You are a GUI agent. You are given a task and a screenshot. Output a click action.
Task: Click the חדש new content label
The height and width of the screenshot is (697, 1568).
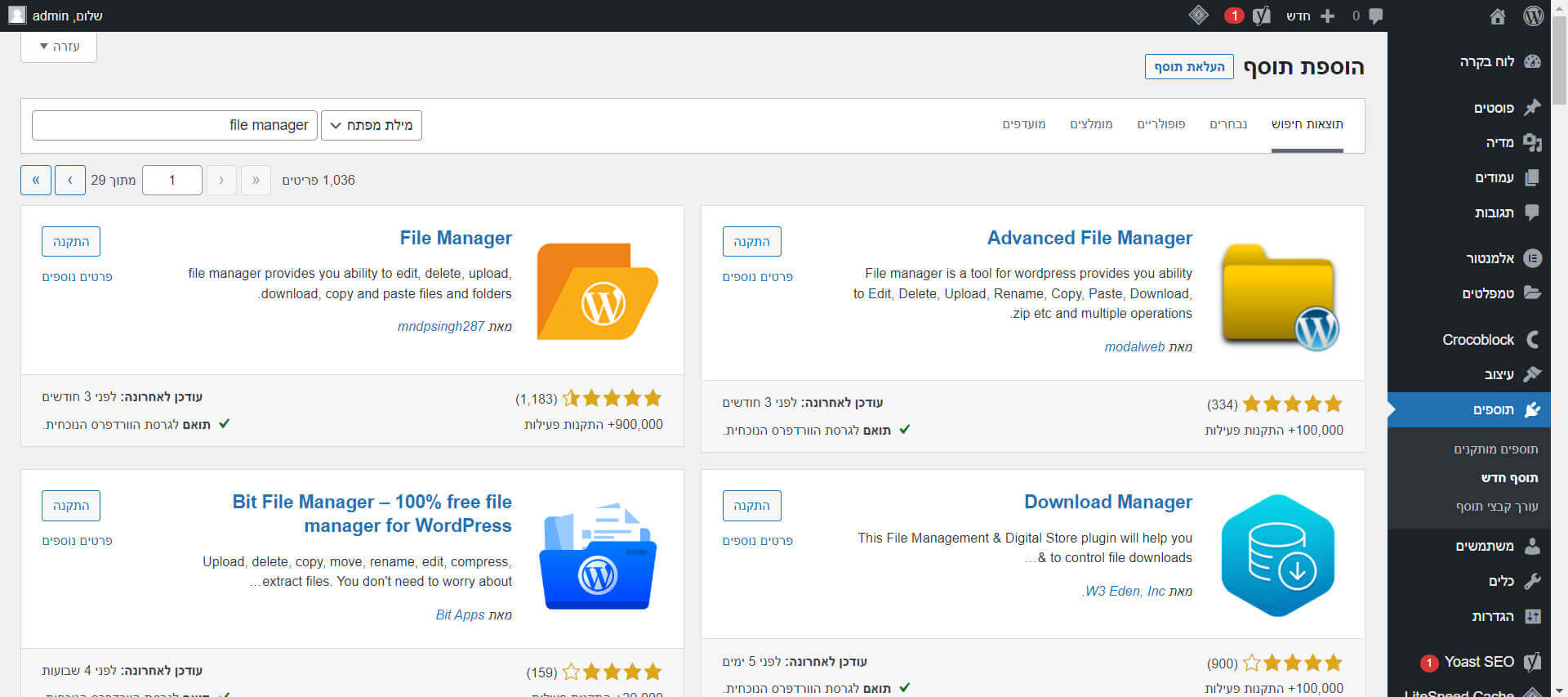click(x=1298, y=16)
